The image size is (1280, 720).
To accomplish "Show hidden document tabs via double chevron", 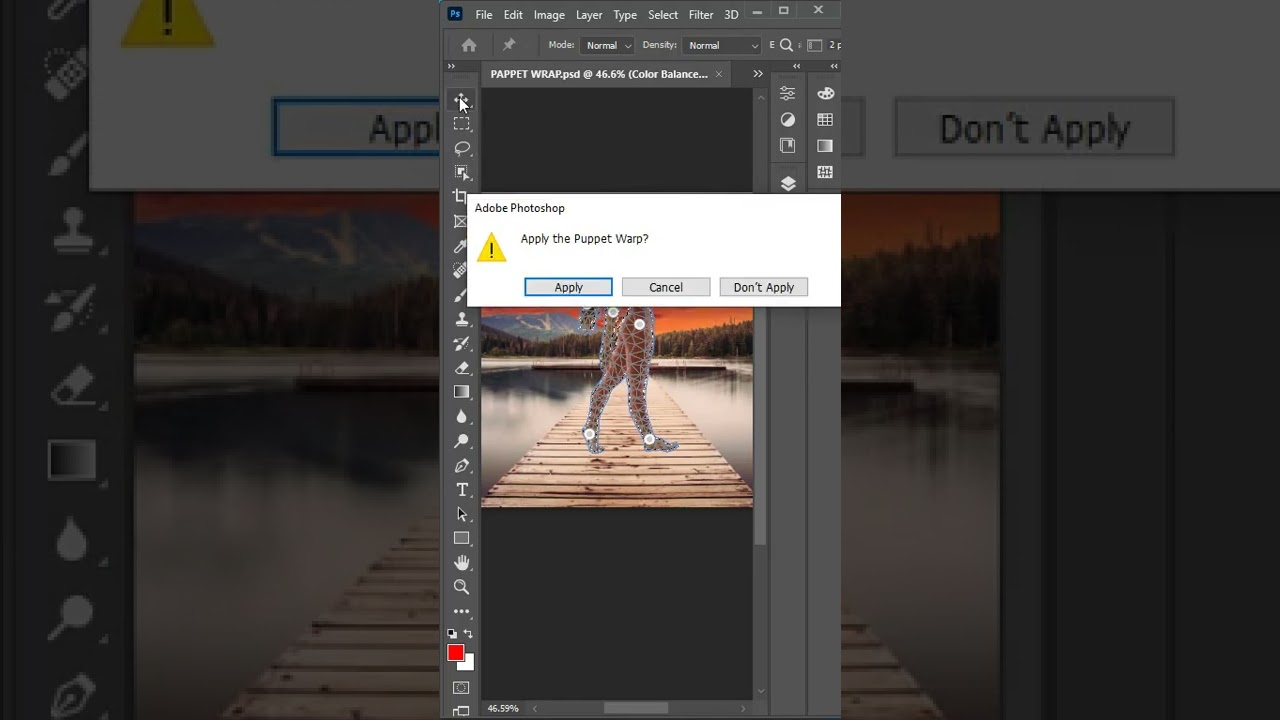I will pyautogui.click(x=758, y=74).
